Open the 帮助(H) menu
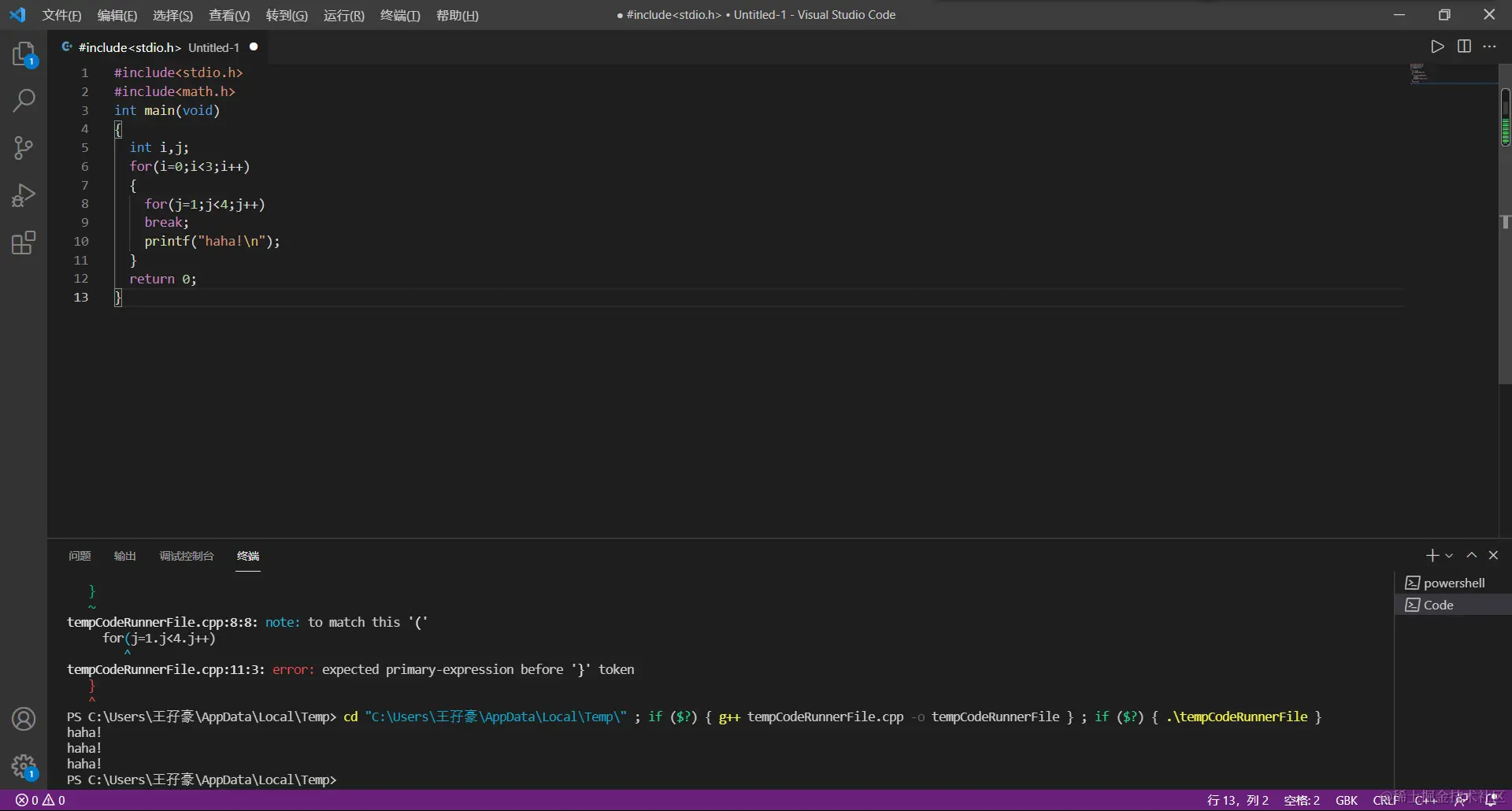This screenshot has height=811, width=1512. pos(458,15)
